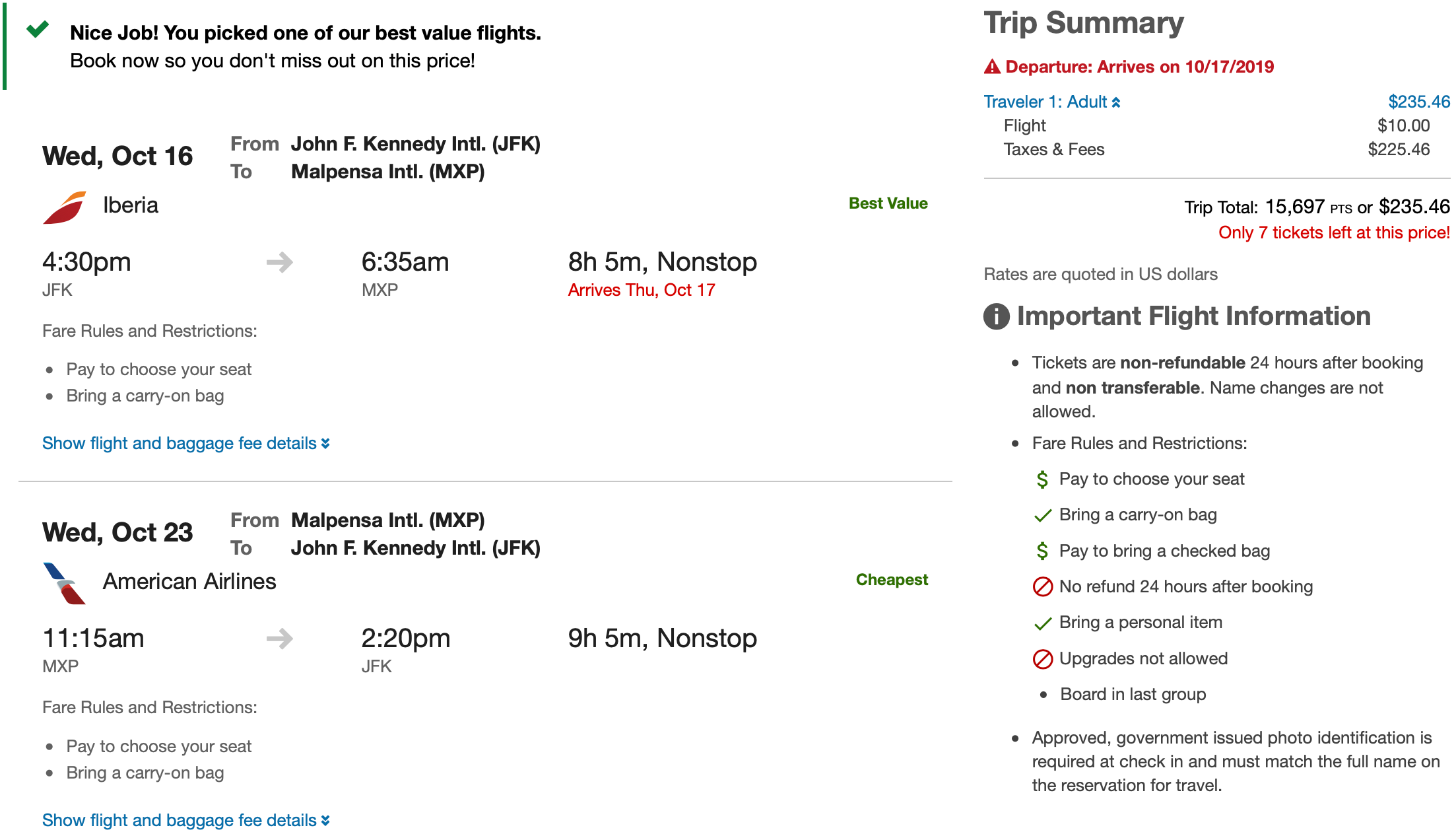Click the checkmark icon beside carry-on bag
The height and width of the screenshot is (836, 1456).
(x=1042, y=516)
